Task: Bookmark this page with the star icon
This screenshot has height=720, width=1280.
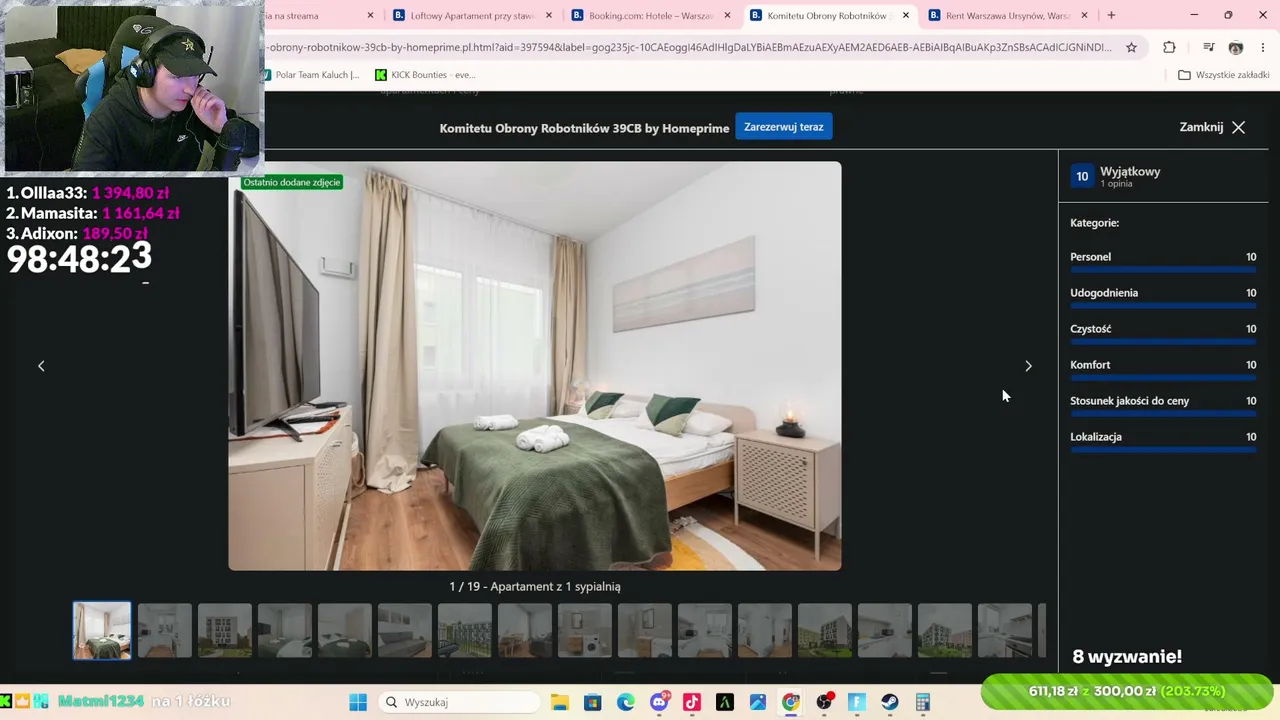Action: click(x=1131, y=47)
